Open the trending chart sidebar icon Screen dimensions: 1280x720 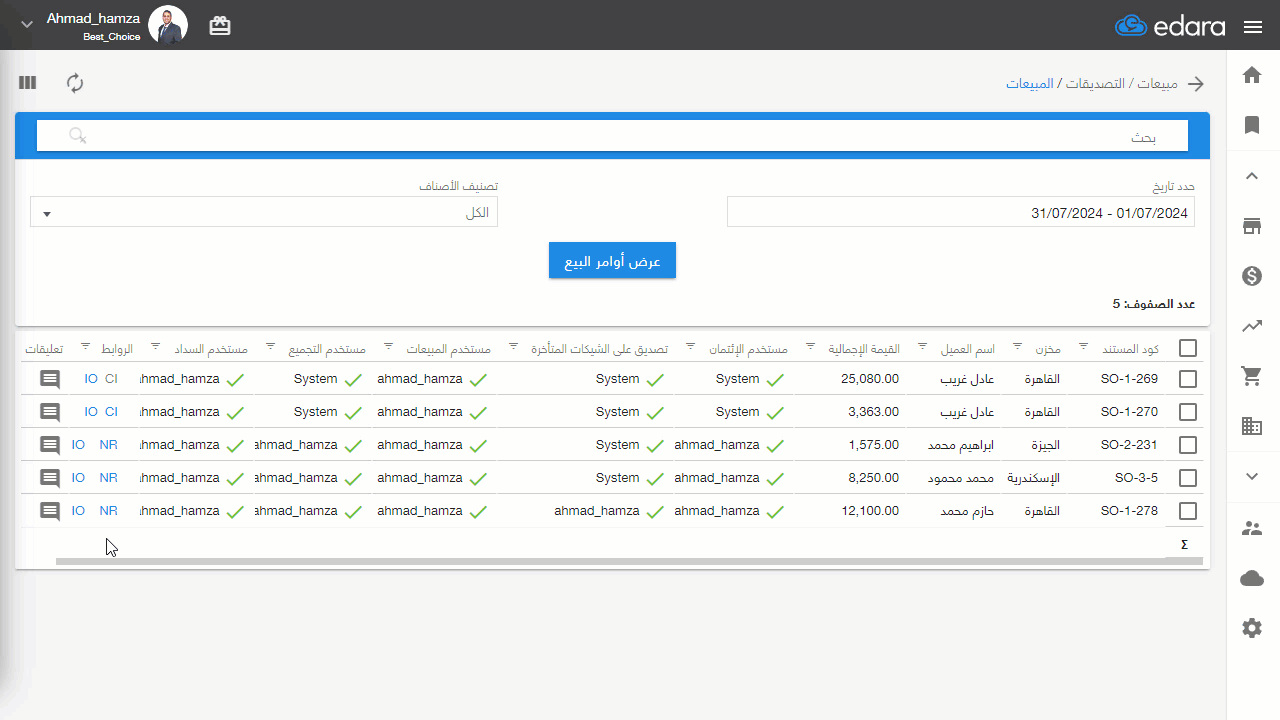1251,326
